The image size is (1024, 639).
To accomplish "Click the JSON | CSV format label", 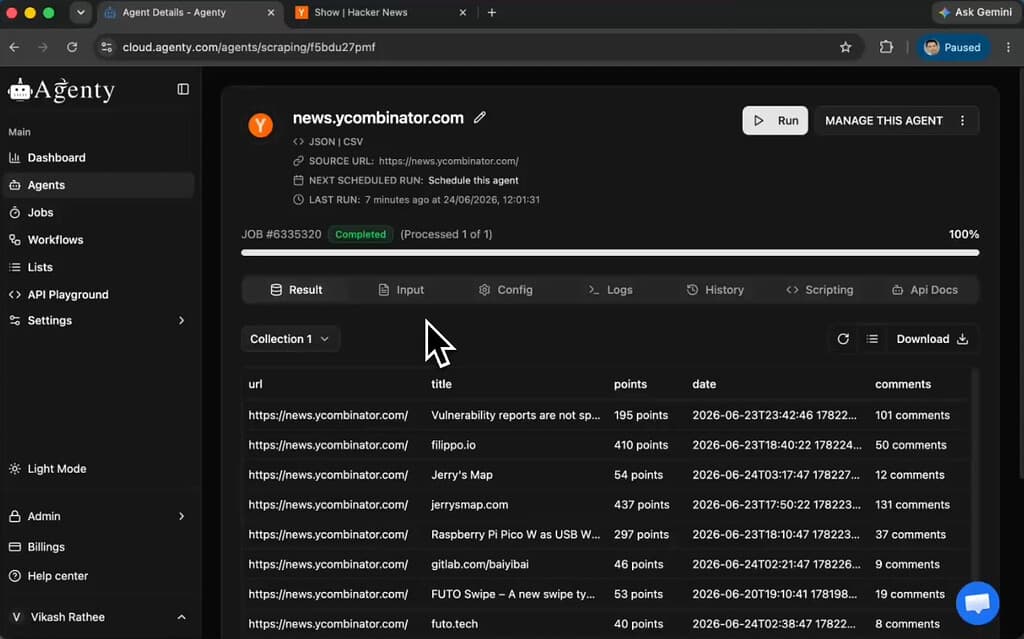I will pos(336,142).
